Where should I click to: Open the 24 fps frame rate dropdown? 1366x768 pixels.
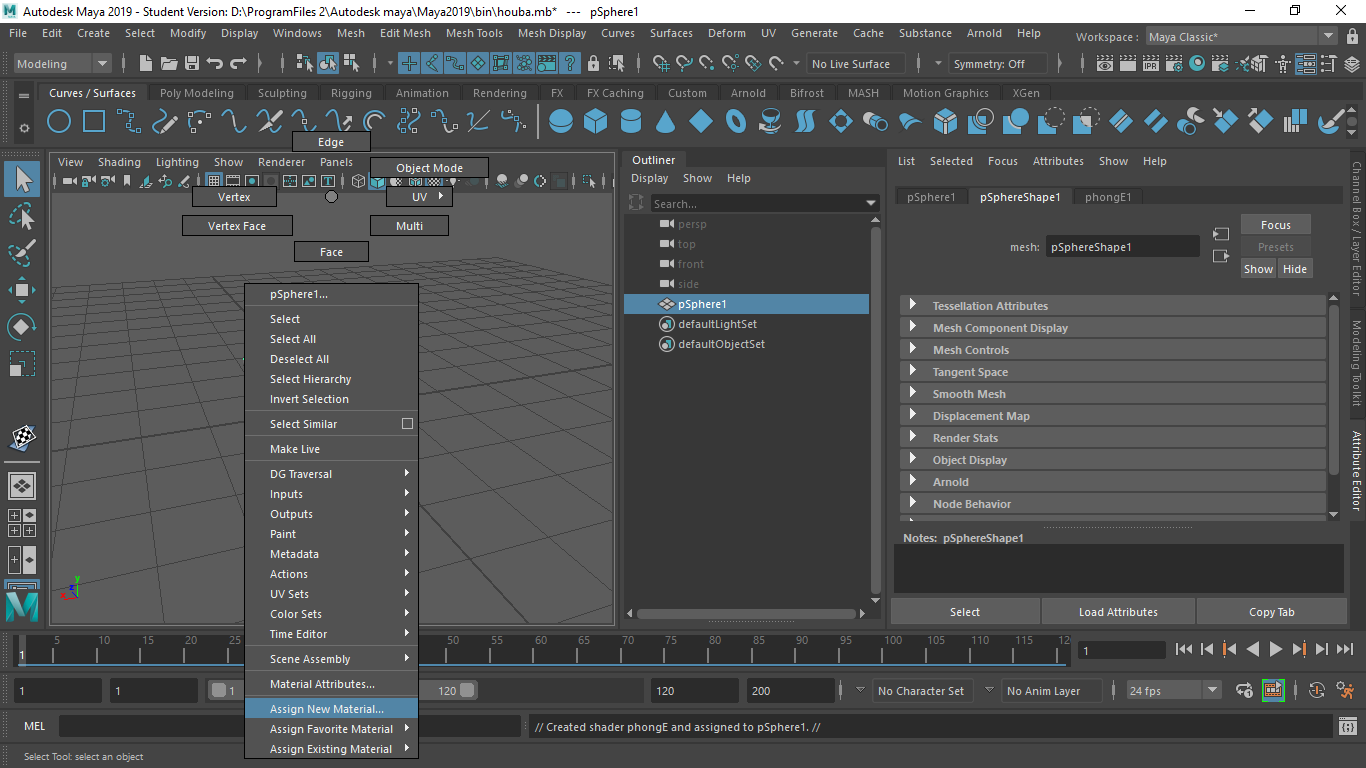[1173, 690]
